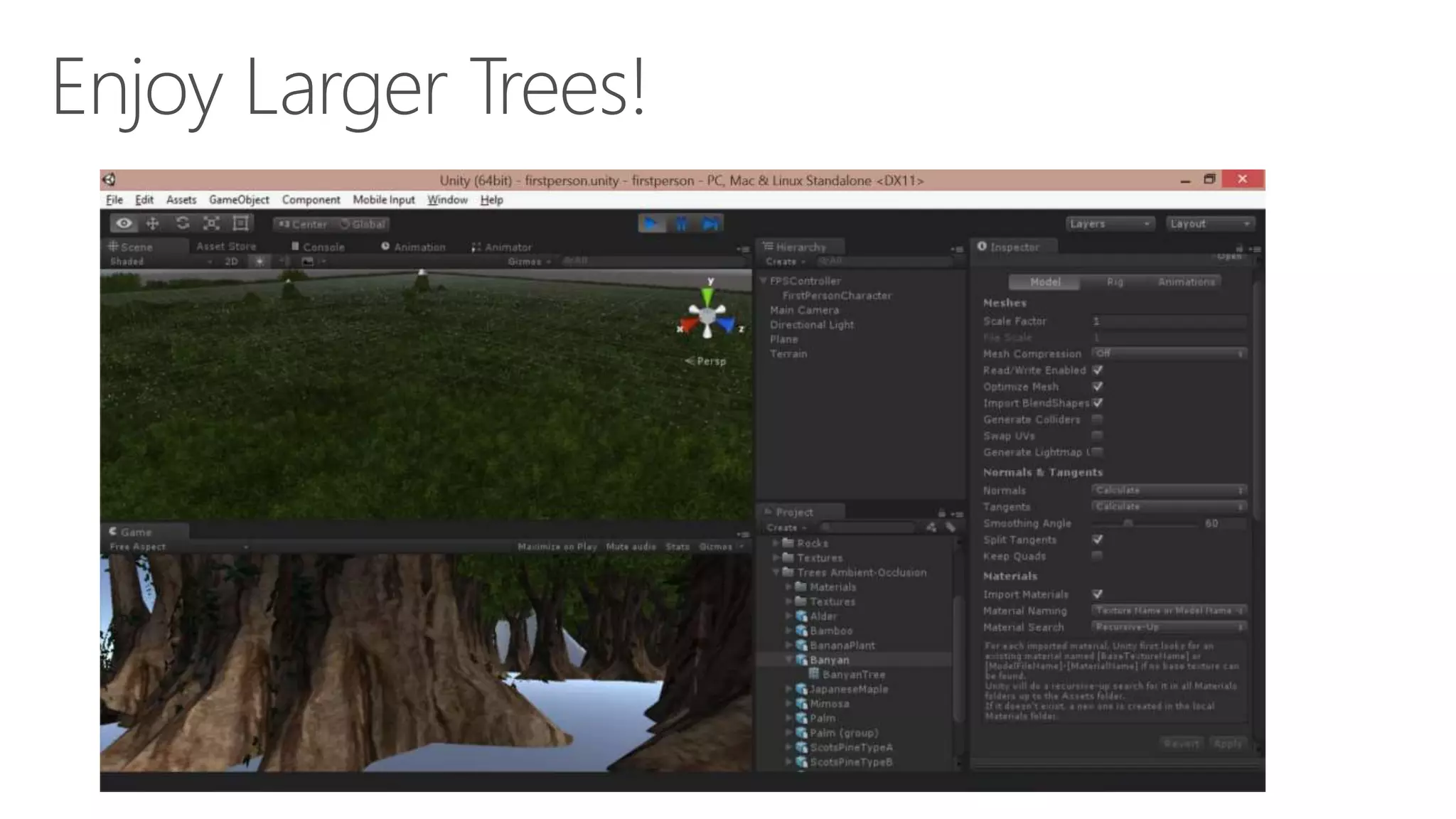Click the Step frame button
Screen dimensions: 1456x819
tap(710, 224)
